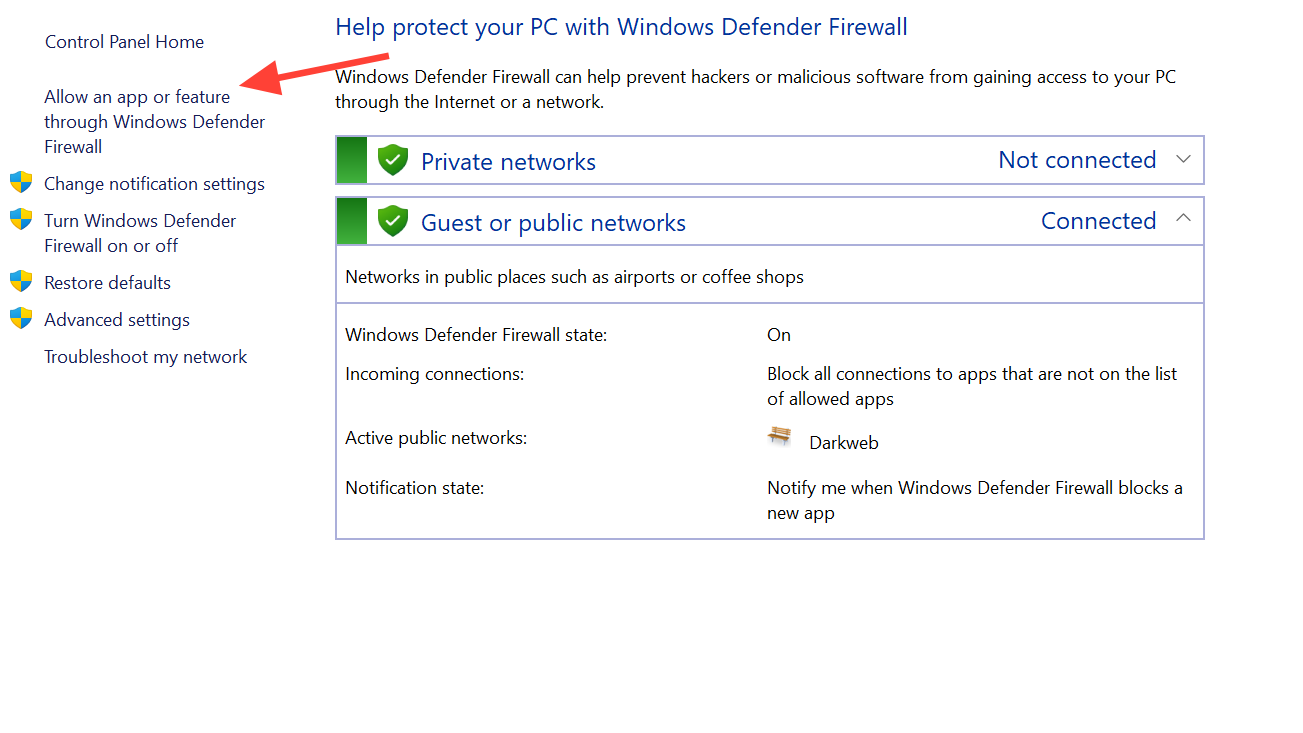Image resolution: width=1303 pixels, height=733 pixels.
Task: Open Change notification settings
Action: 154,184
